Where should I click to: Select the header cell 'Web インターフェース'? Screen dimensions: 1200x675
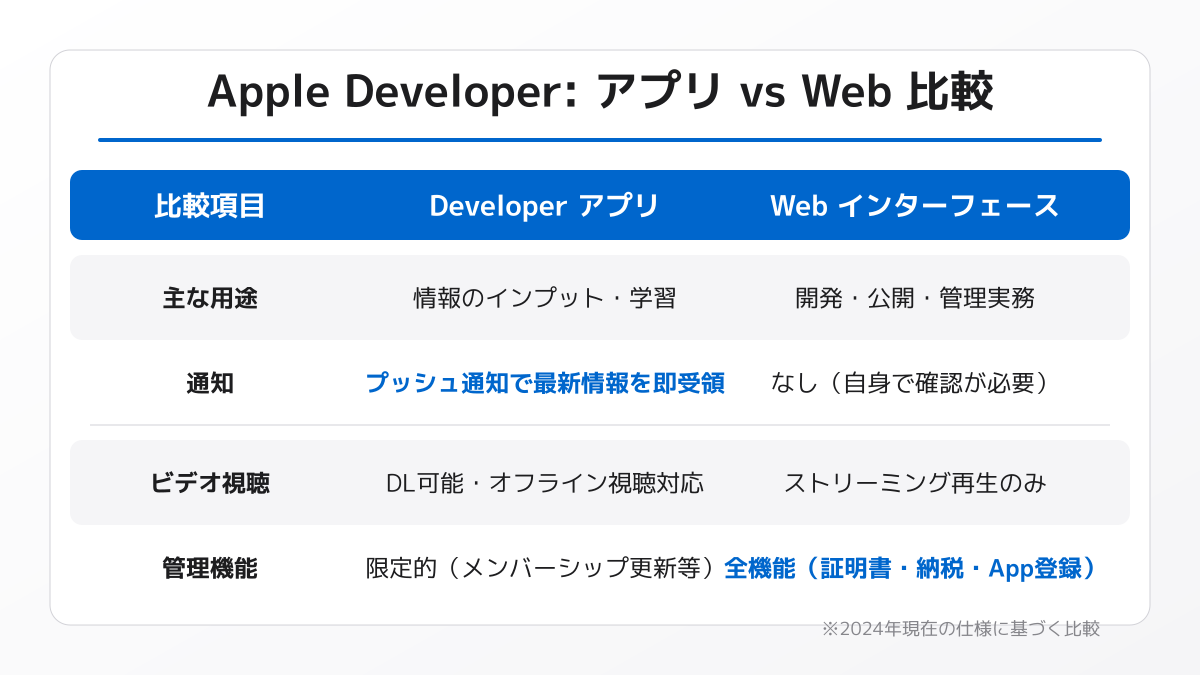(x=915, y=206)
